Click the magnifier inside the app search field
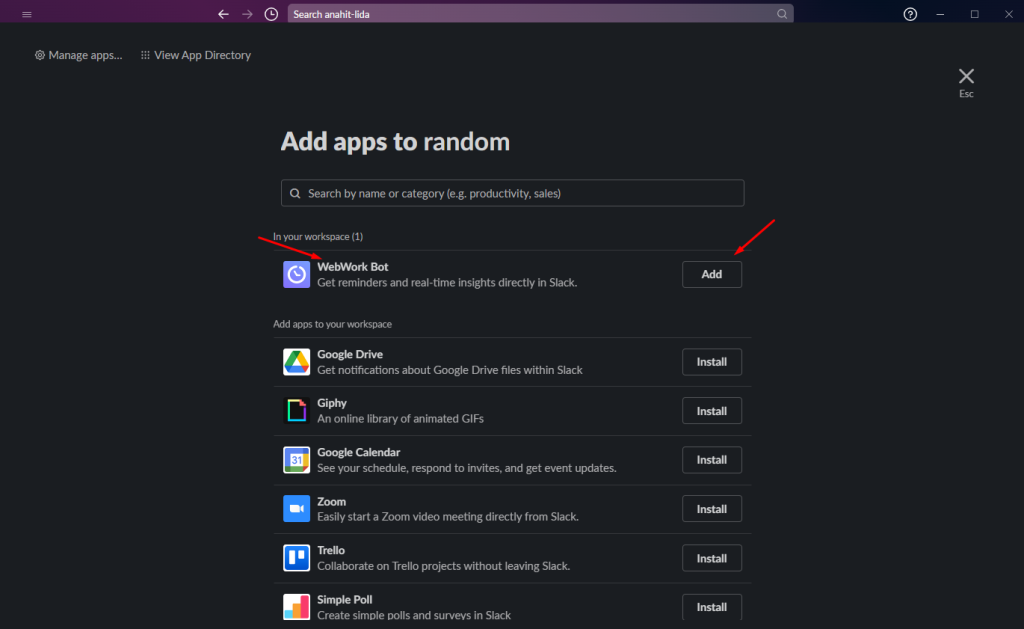This screenshot has height=629, width=1024. click(295, 193)
